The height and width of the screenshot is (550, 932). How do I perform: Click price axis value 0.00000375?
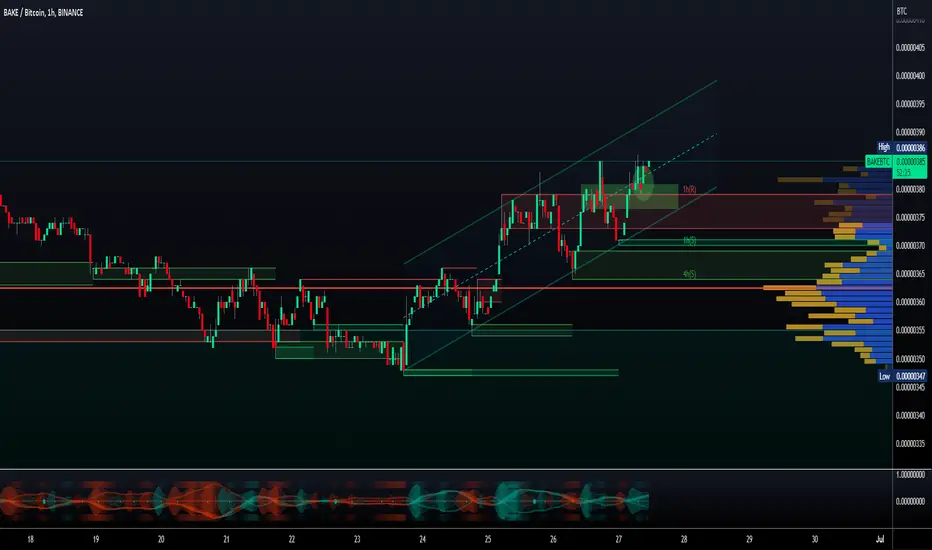coord(910,218)
